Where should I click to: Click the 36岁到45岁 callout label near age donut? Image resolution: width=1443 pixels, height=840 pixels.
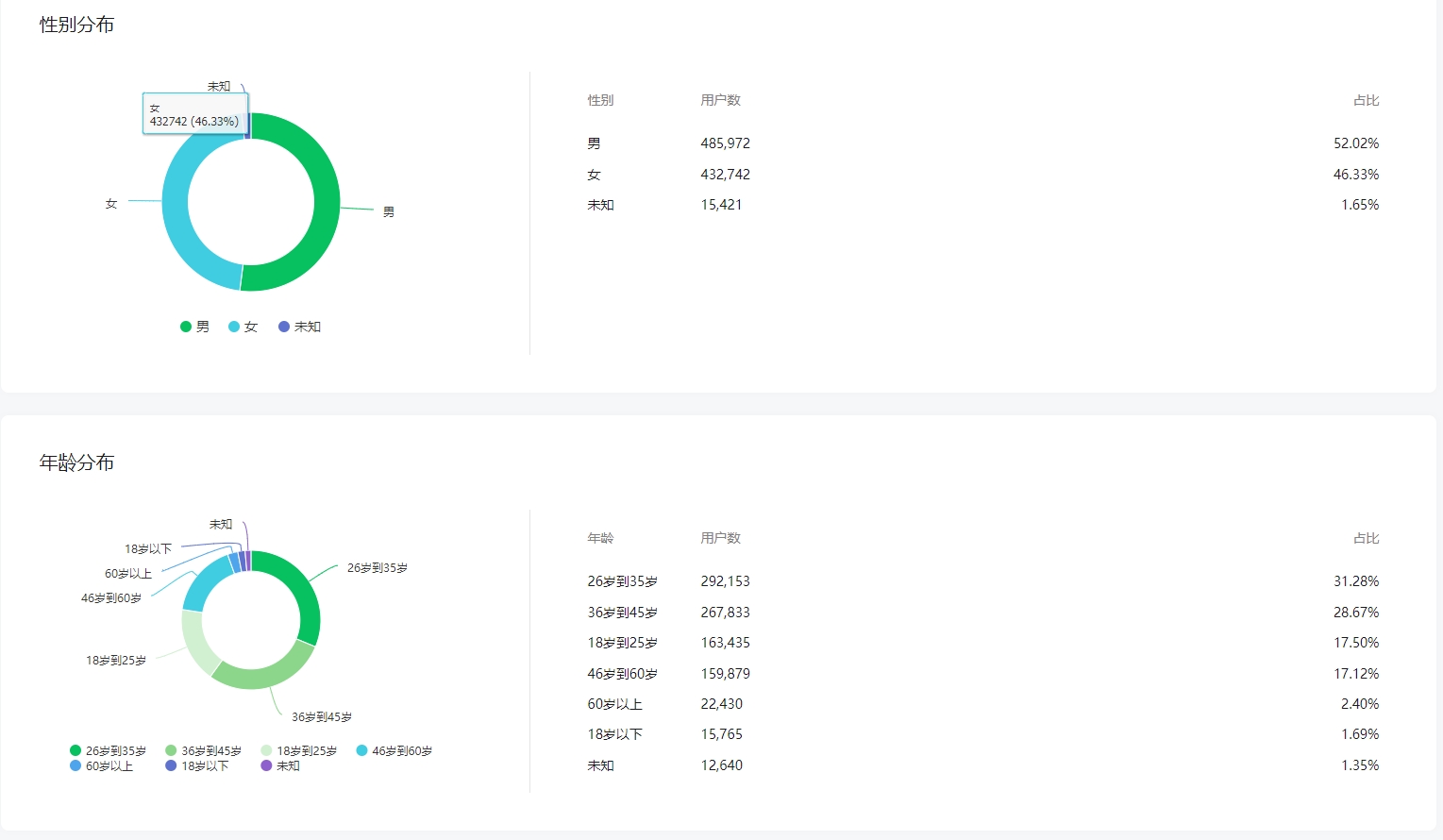(322, 717)
